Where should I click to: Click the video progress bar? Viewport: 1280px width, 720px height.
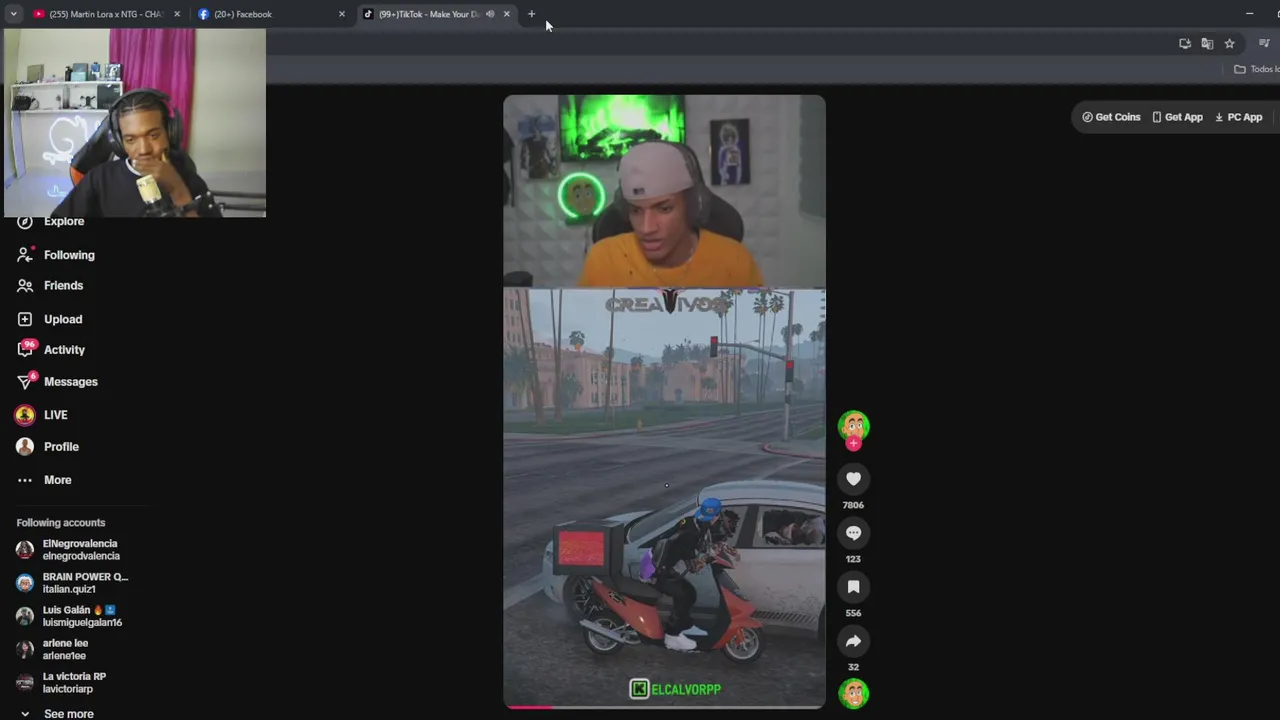tap(664, 707)
